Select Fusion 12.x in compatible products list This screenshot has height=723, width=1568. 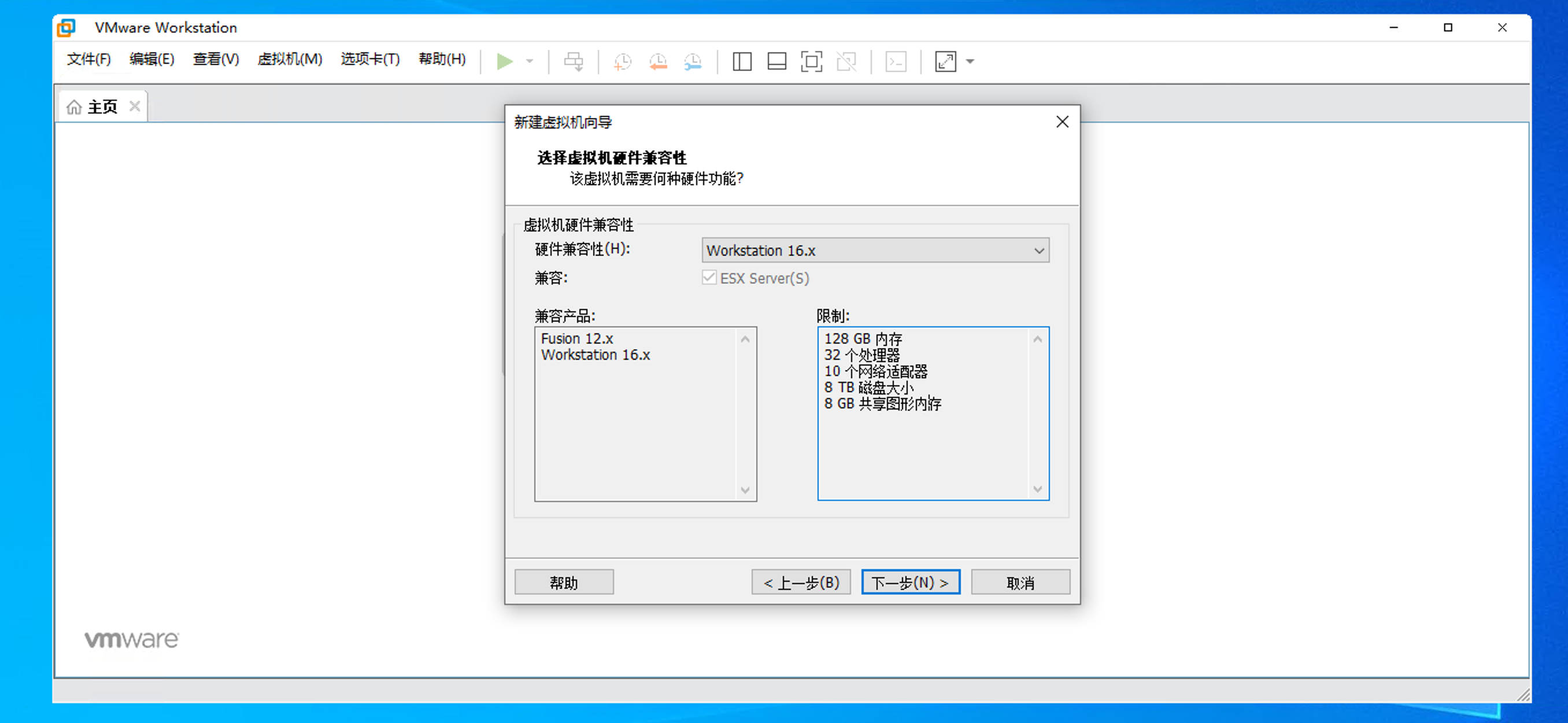(x=577, y=338)
